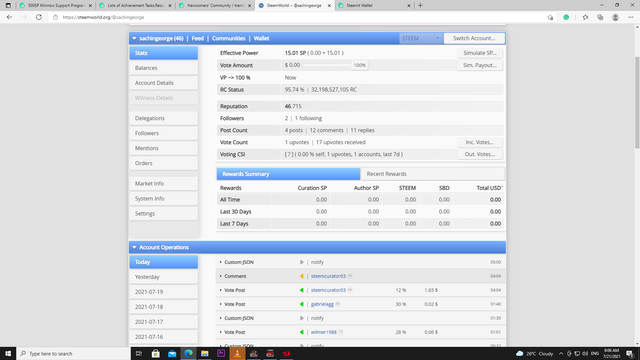Viewport: 640px width, 360px height.
Task: Click the gray arrow in the 05:00 Custom JSON row
Action: (302, 262)
